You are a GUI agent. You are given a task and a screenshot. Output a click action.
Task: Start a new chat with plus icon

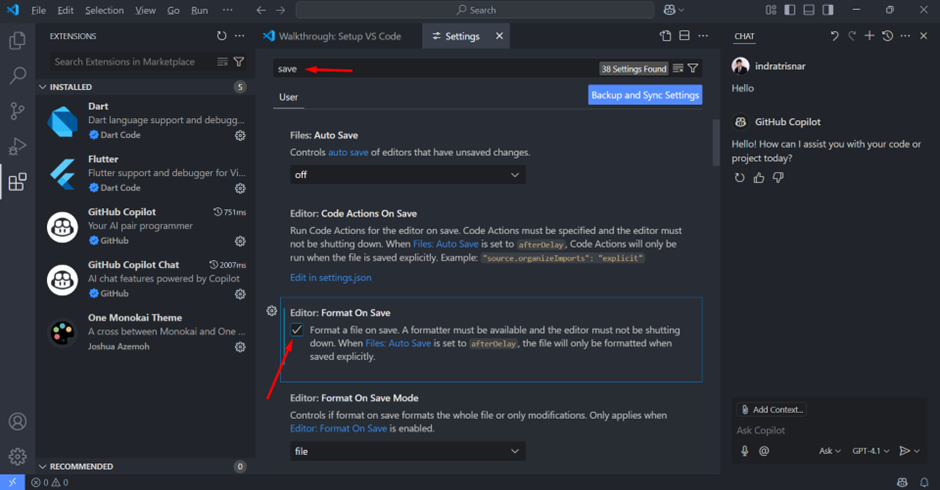(x=869, y=36)
